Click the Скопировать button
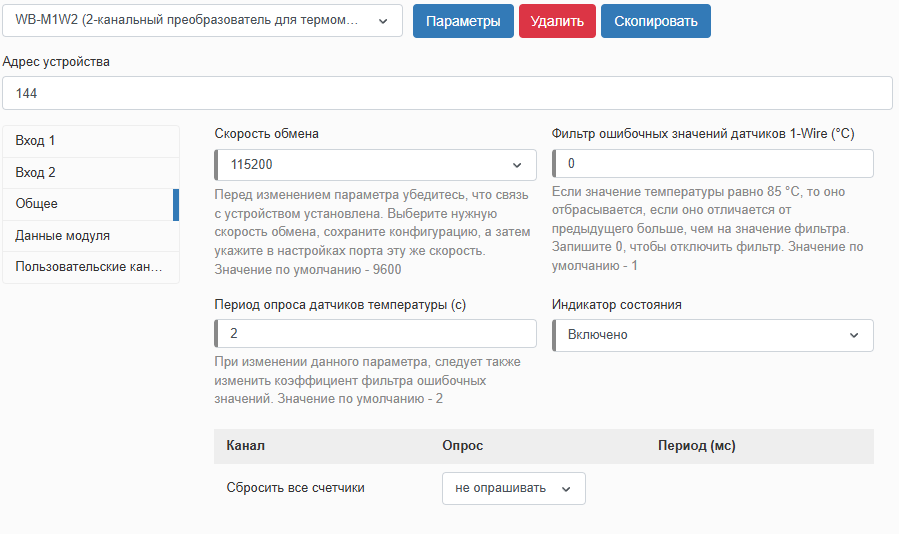Image resolution: width=899 pixels, height=534 pixels. 655,21
